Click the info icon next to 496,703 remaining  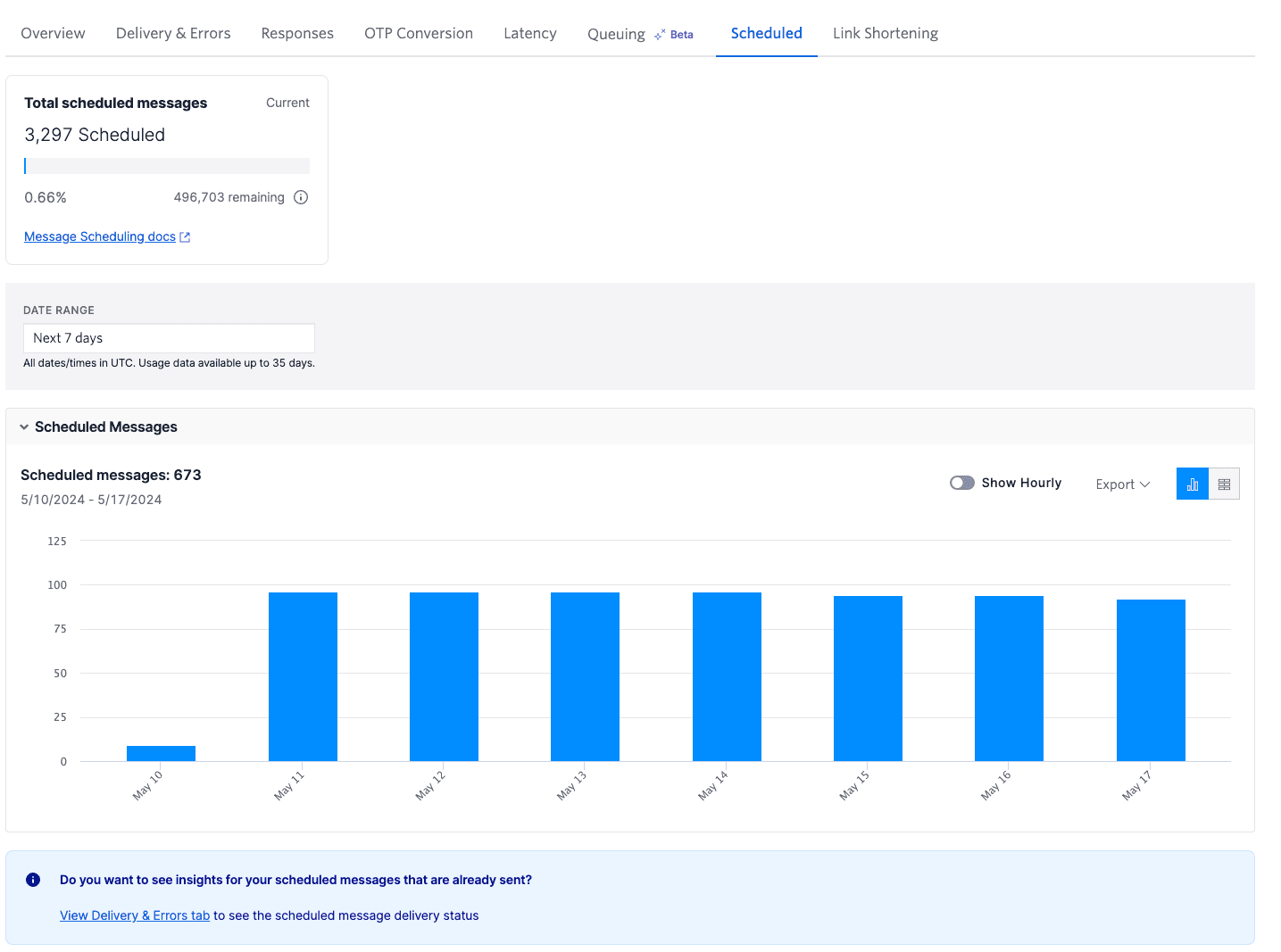[301, 197]
